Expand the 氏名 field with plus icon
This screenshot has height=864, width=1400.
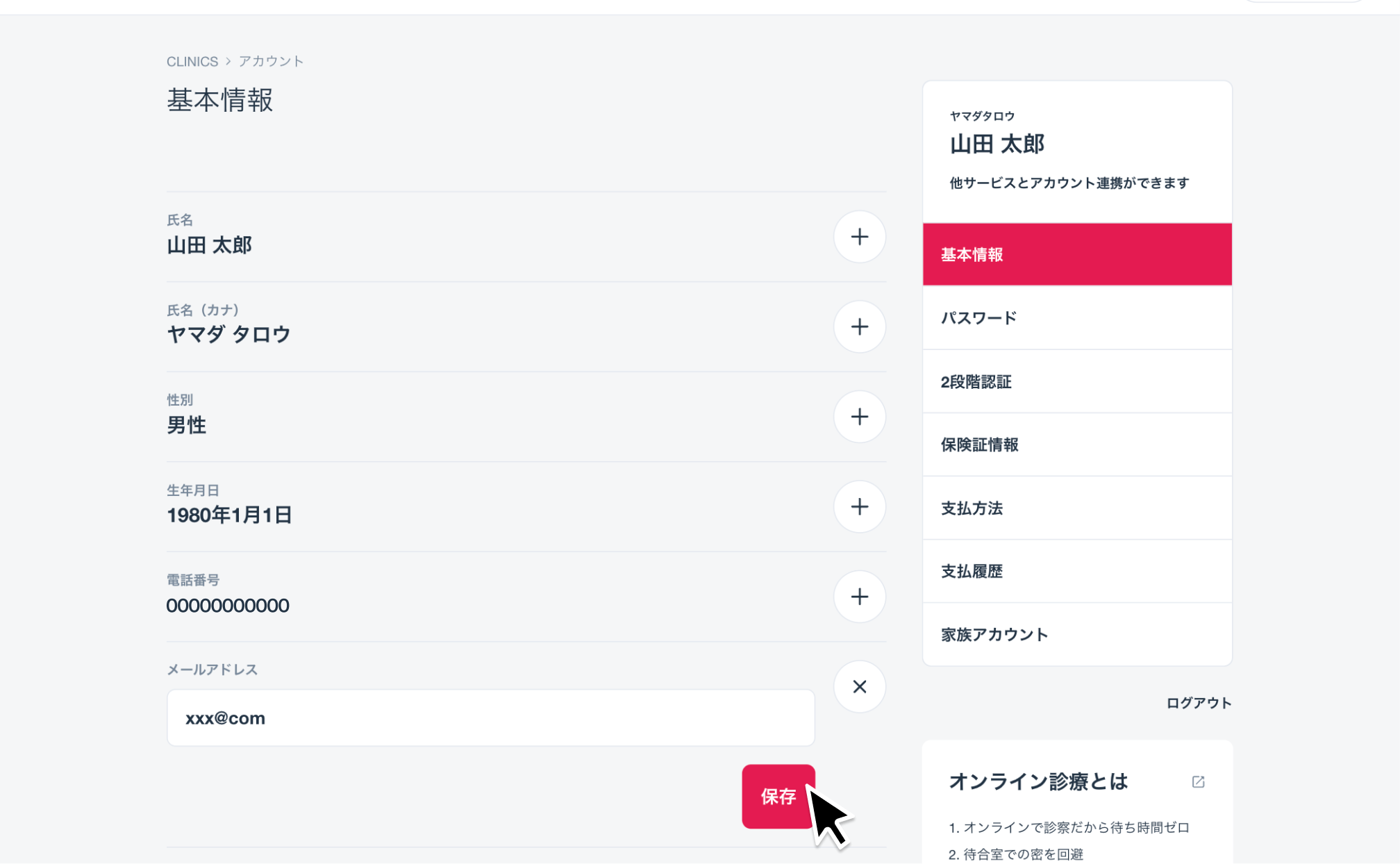click(x=859, y=237)
